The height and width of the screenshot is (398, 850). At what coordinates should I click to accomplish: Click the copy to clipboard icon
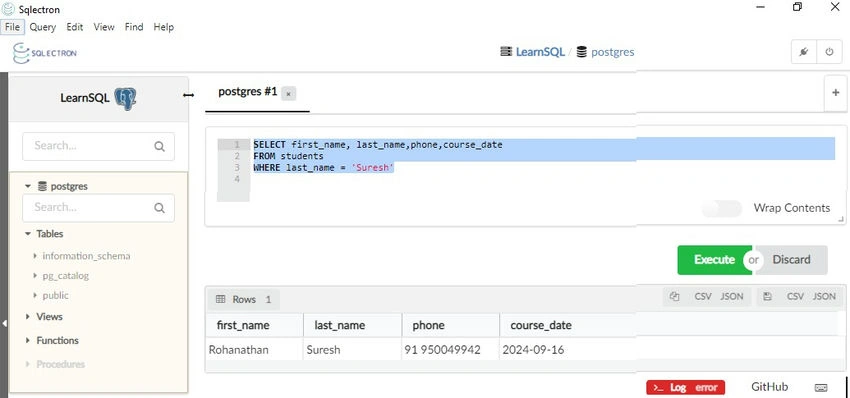click(x=674, y=297)
